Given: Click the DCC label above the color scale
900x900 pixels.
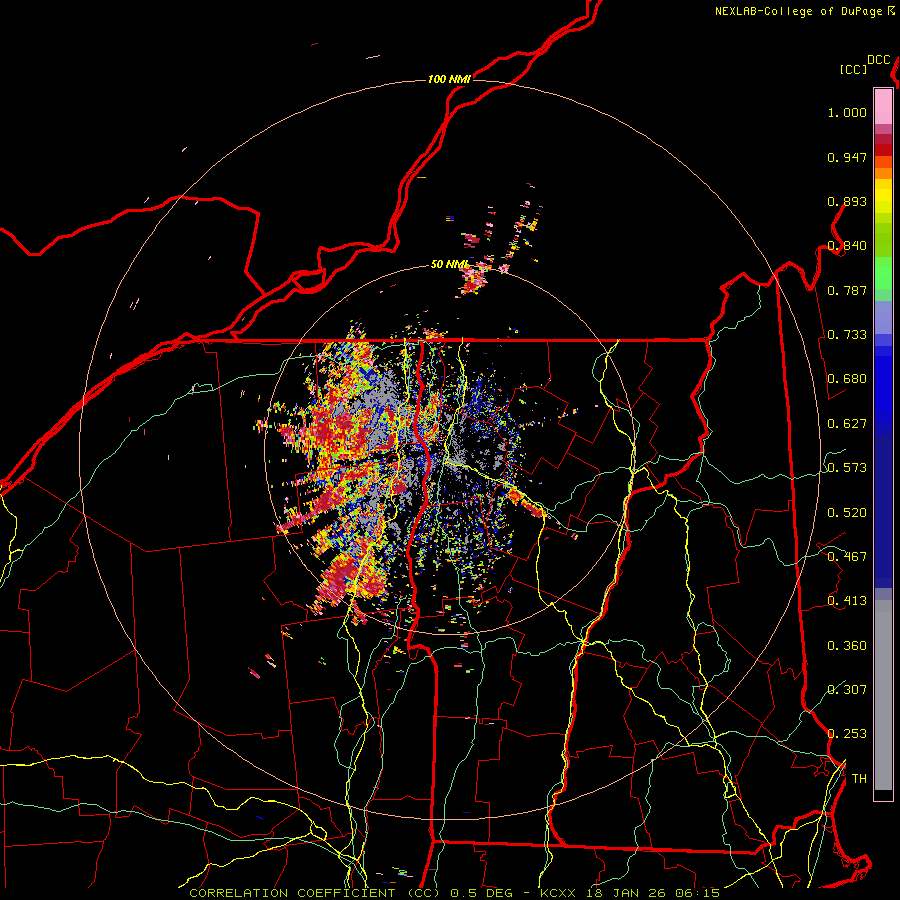Looking at the screenshot, I should tap(879, 60).
